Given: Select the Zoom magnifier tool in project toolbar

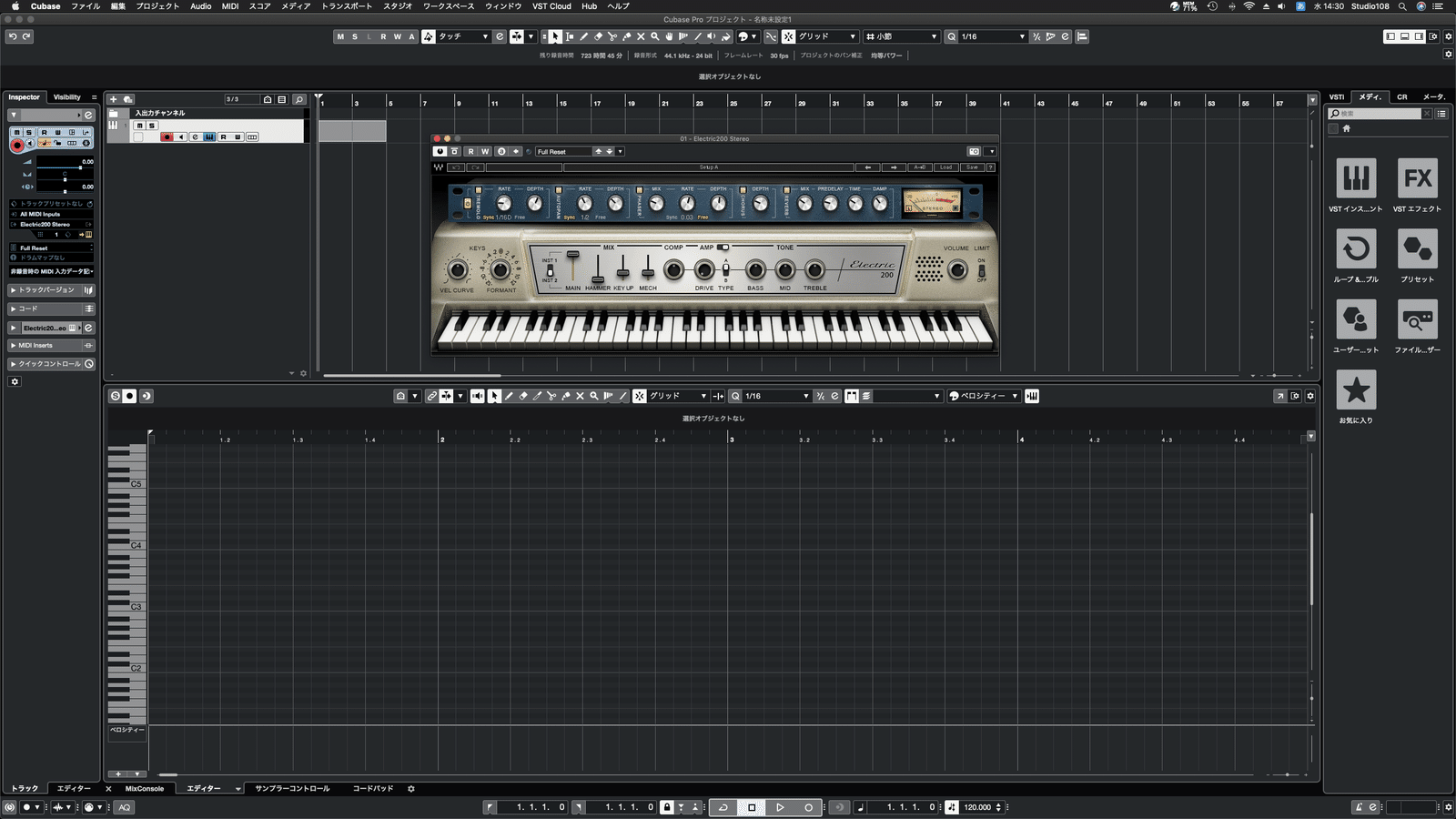Looking at the screenshot, I should [x=654, y=36].
